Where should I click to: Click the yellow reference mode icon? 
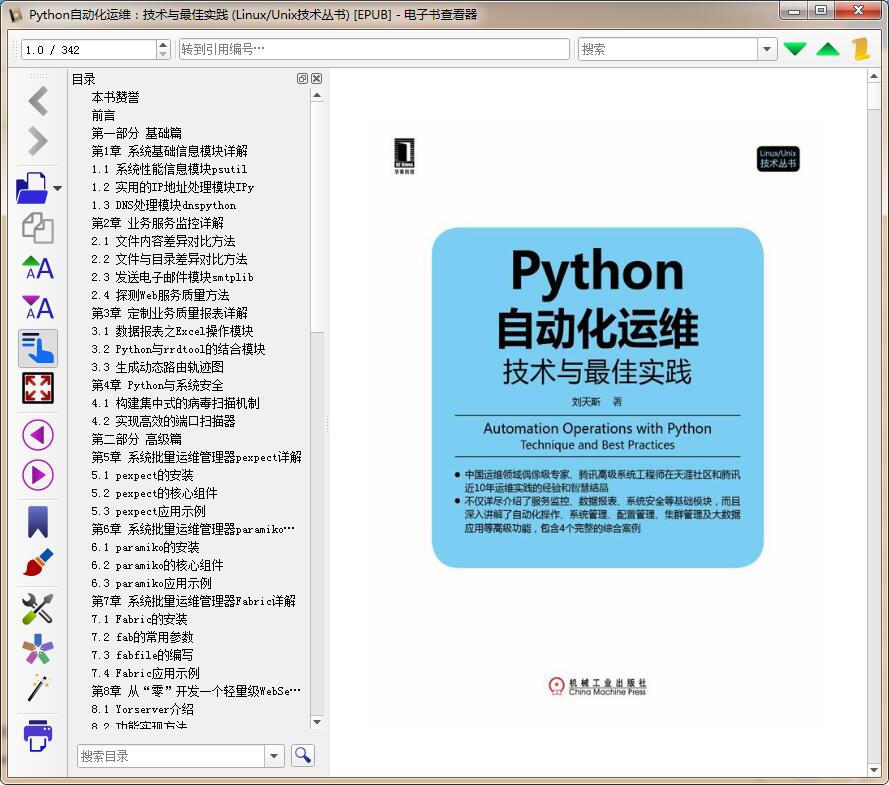861,49
